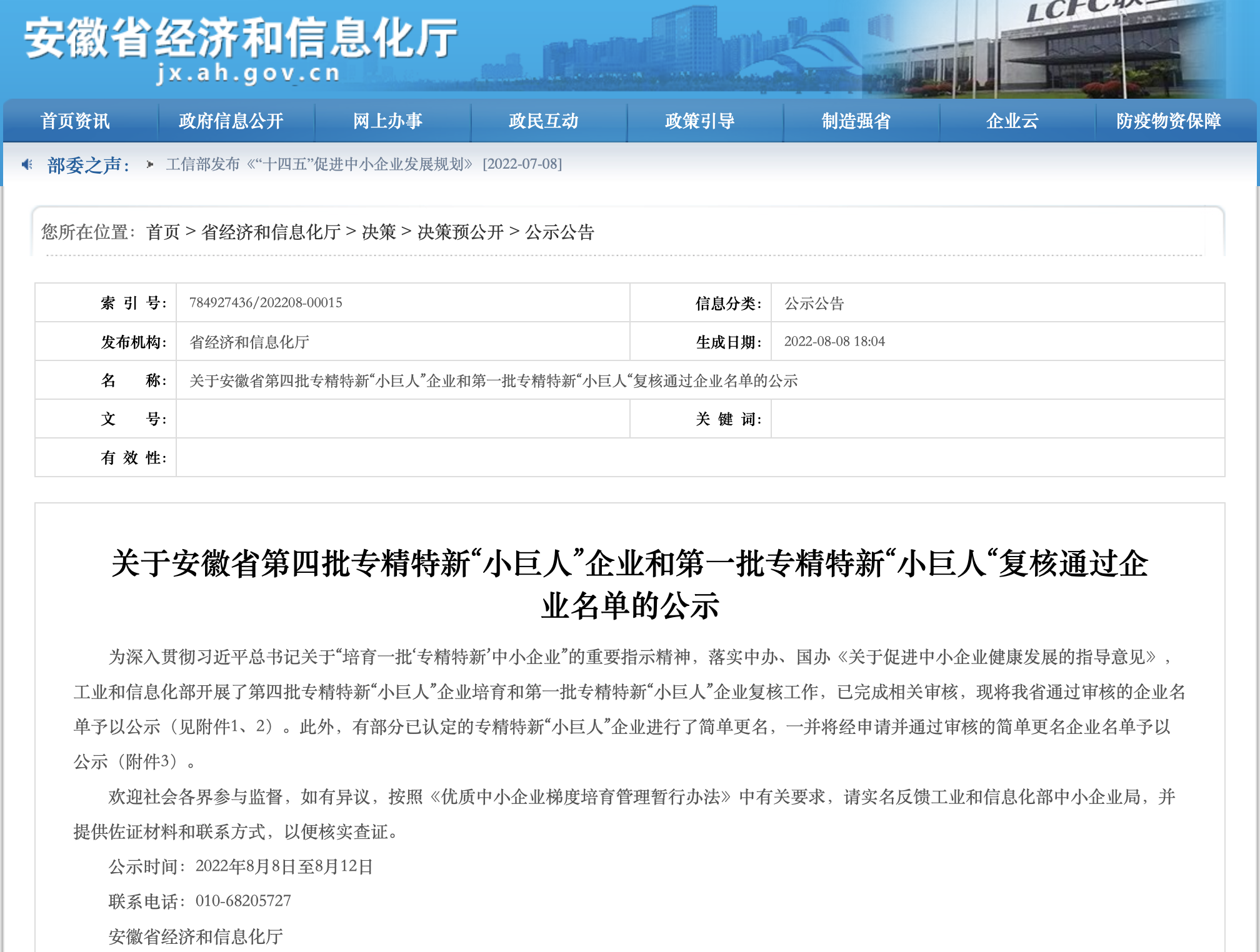Screen dimensions: 1260x952
Task: Open 决策预公开 breadcrumb link
Action: tap(460, 232)
